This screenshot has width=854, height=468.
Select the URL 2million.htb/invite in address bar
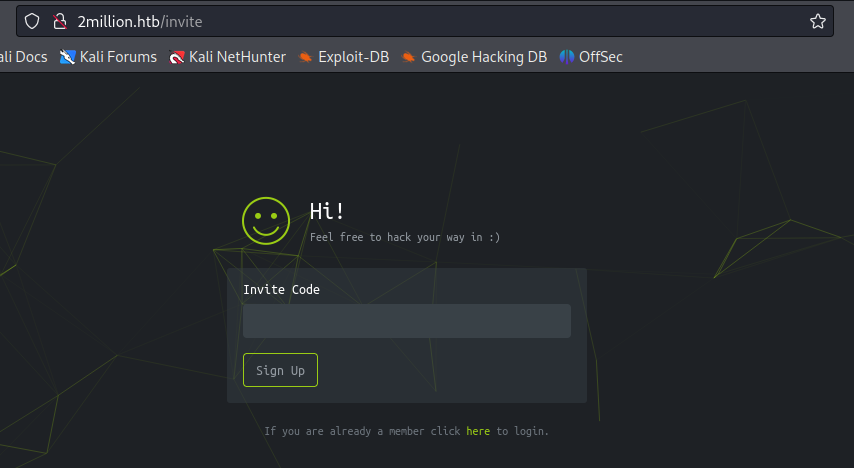point(139,22)
